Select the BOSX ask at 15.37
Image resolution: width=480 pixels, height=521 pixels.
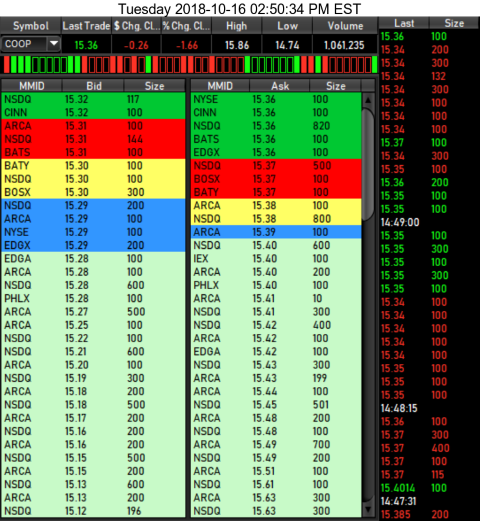pyautogui.click(x=276, y=179)
